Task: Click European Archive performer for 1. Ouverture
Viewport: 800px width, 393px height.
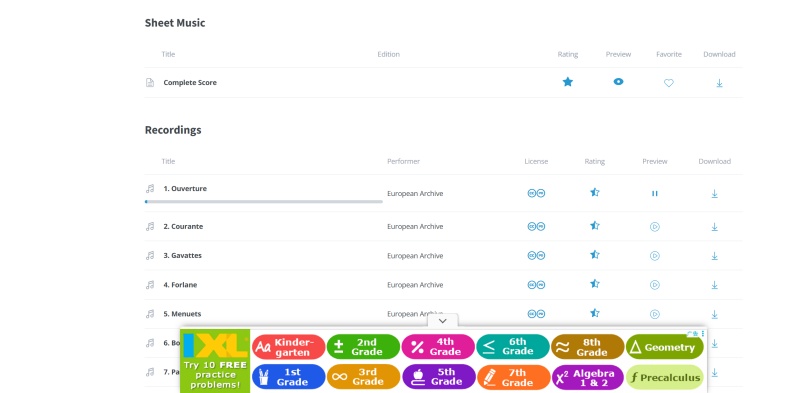Action: coord(415,194)
